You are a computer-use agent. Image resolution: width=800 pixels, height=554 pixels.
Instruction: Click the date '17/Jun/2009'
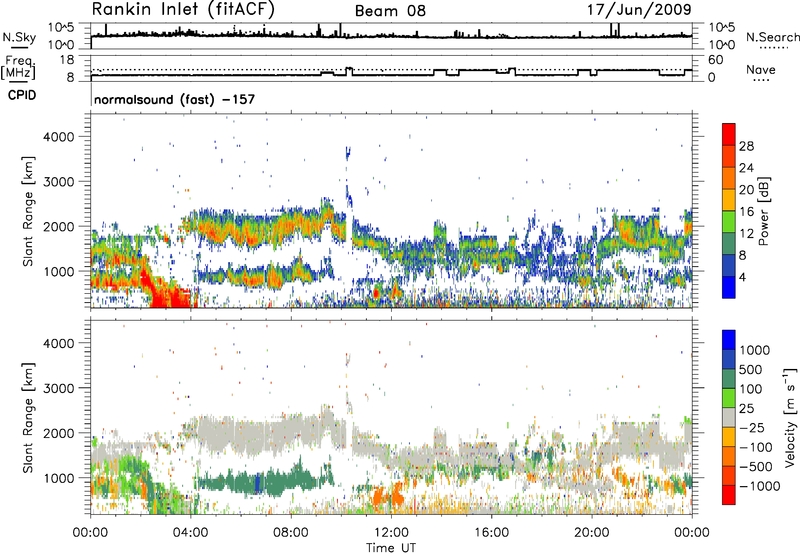coord(639,10)
